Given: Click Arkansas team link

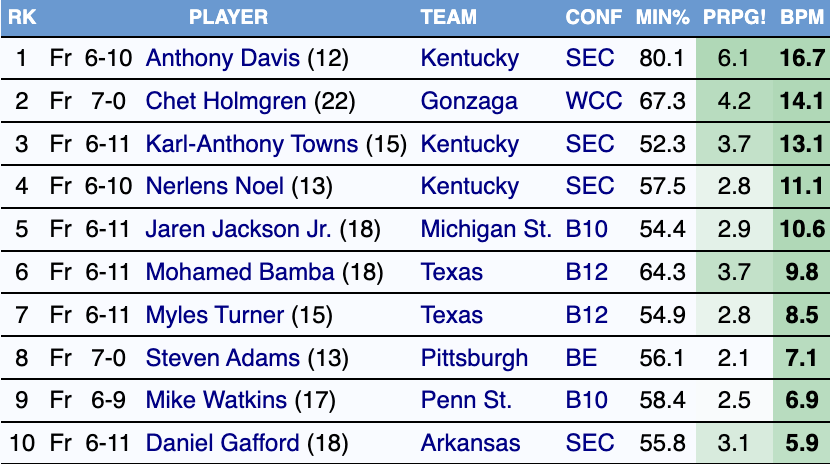Looking at the screenshot, I should click(470, 443).
